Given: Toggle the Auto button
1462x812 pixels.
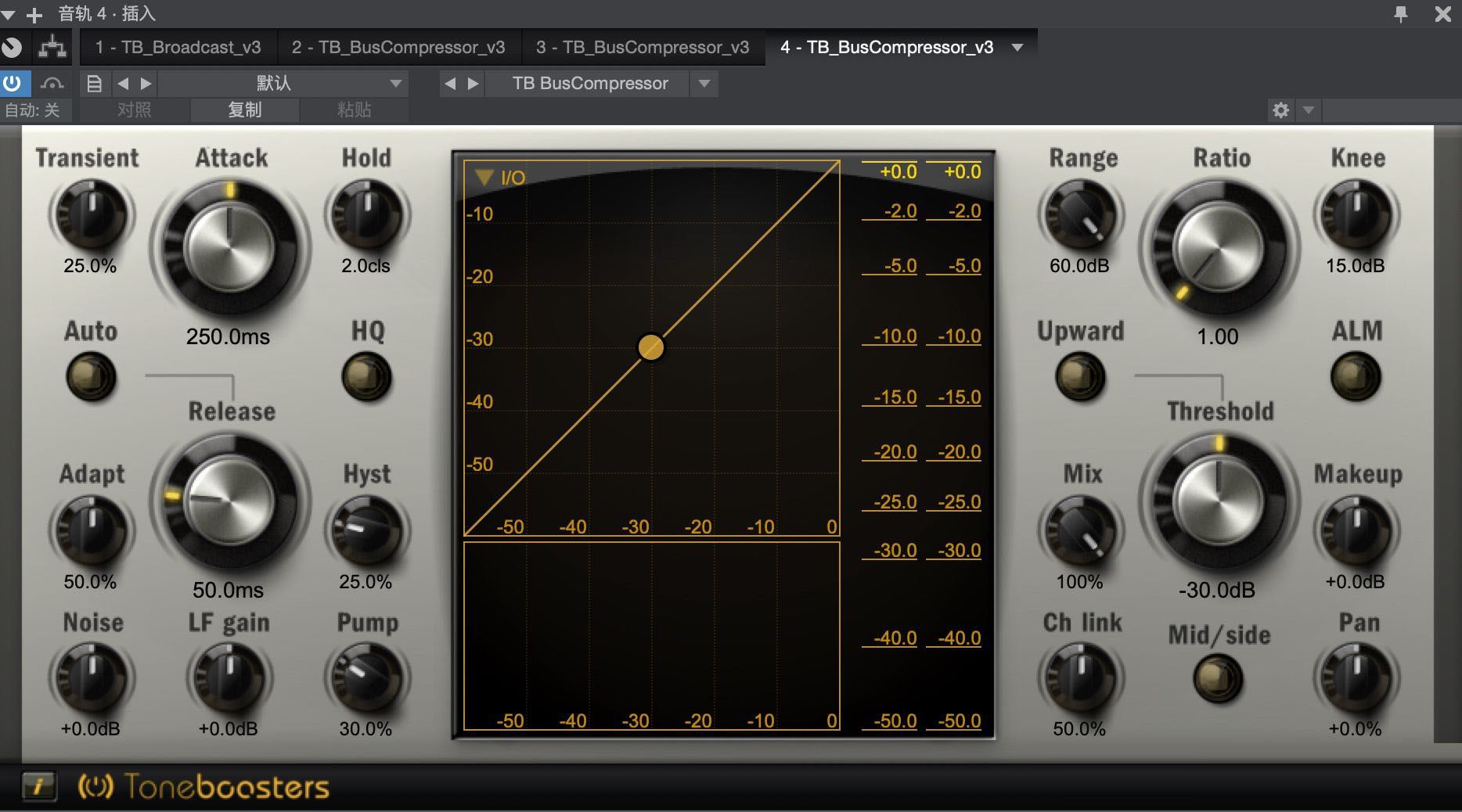Looking at the screenshot, I should [91, 377].
